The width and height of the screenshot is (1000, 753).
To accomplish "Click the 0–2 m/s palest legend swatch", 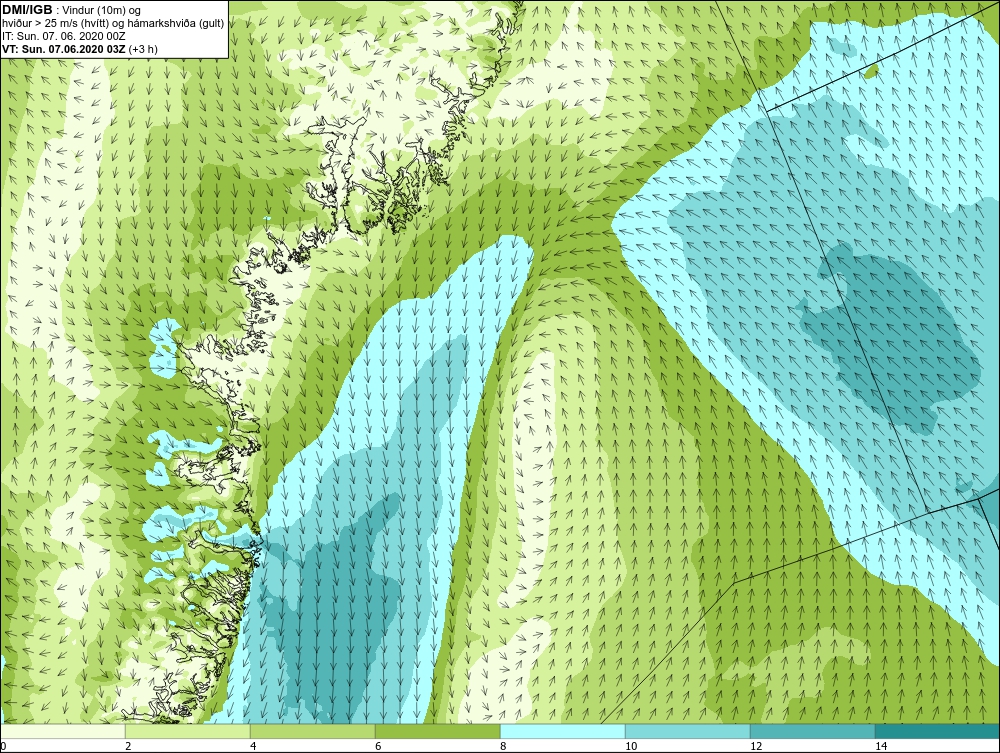I will click(x=63, y=731).
